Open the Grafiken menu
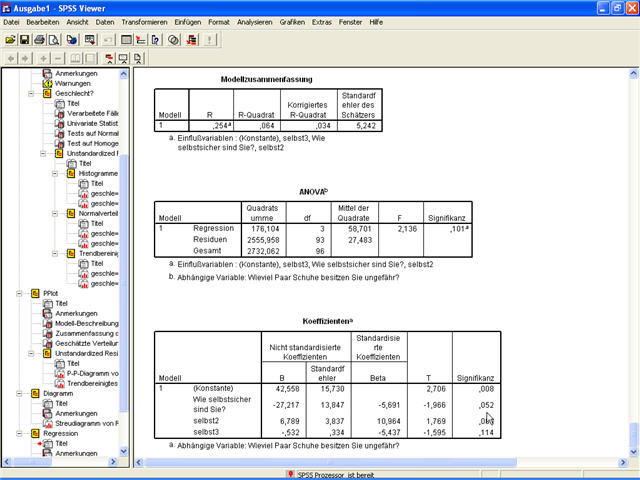The image size is (640, 480). pos(293,21)
